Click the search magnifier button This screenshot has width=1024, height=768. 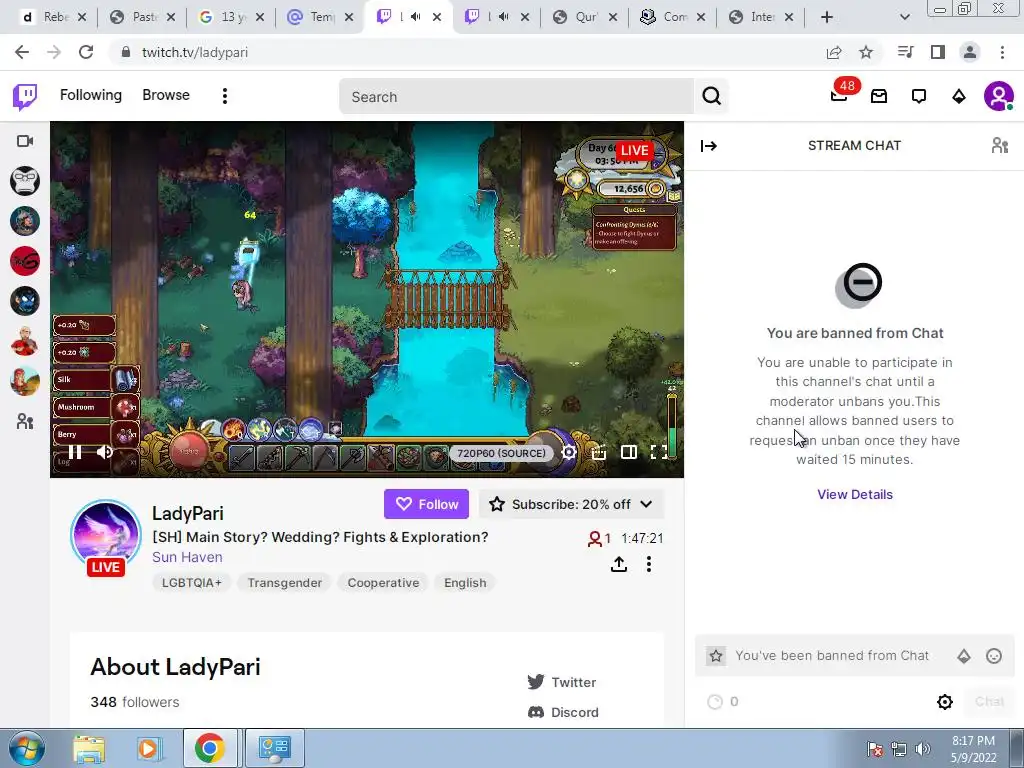coord(711,97)
